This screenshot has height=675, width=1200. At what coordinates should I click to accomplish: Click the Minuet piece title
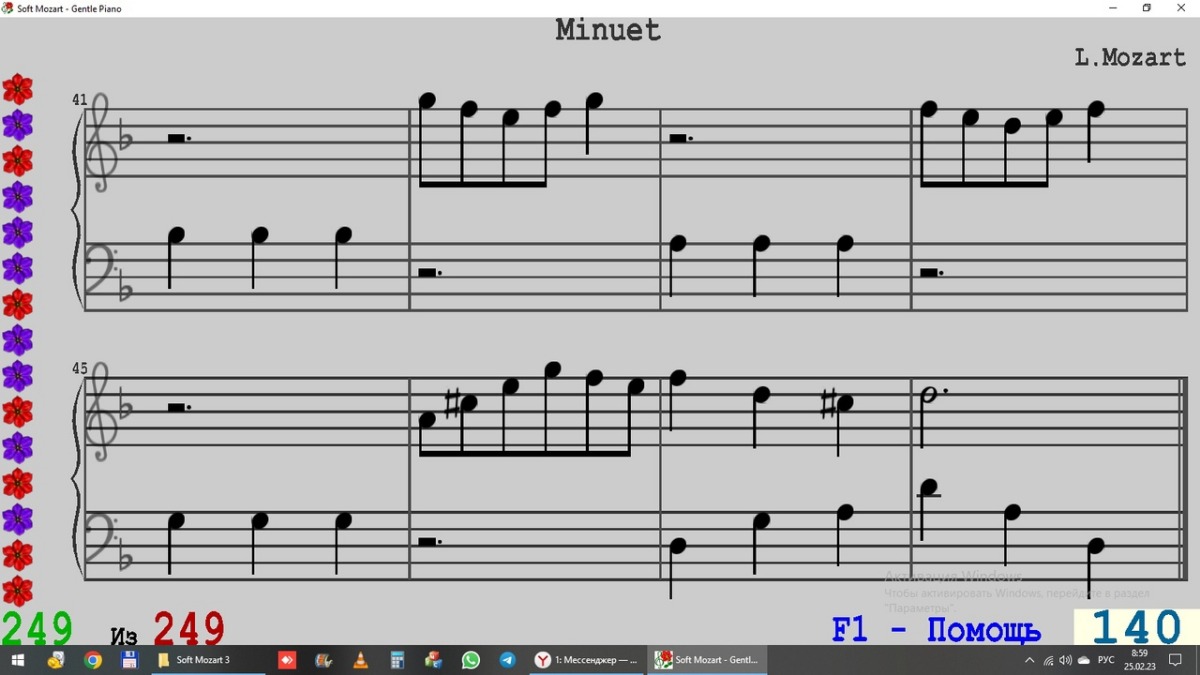[x=608, y=30]
